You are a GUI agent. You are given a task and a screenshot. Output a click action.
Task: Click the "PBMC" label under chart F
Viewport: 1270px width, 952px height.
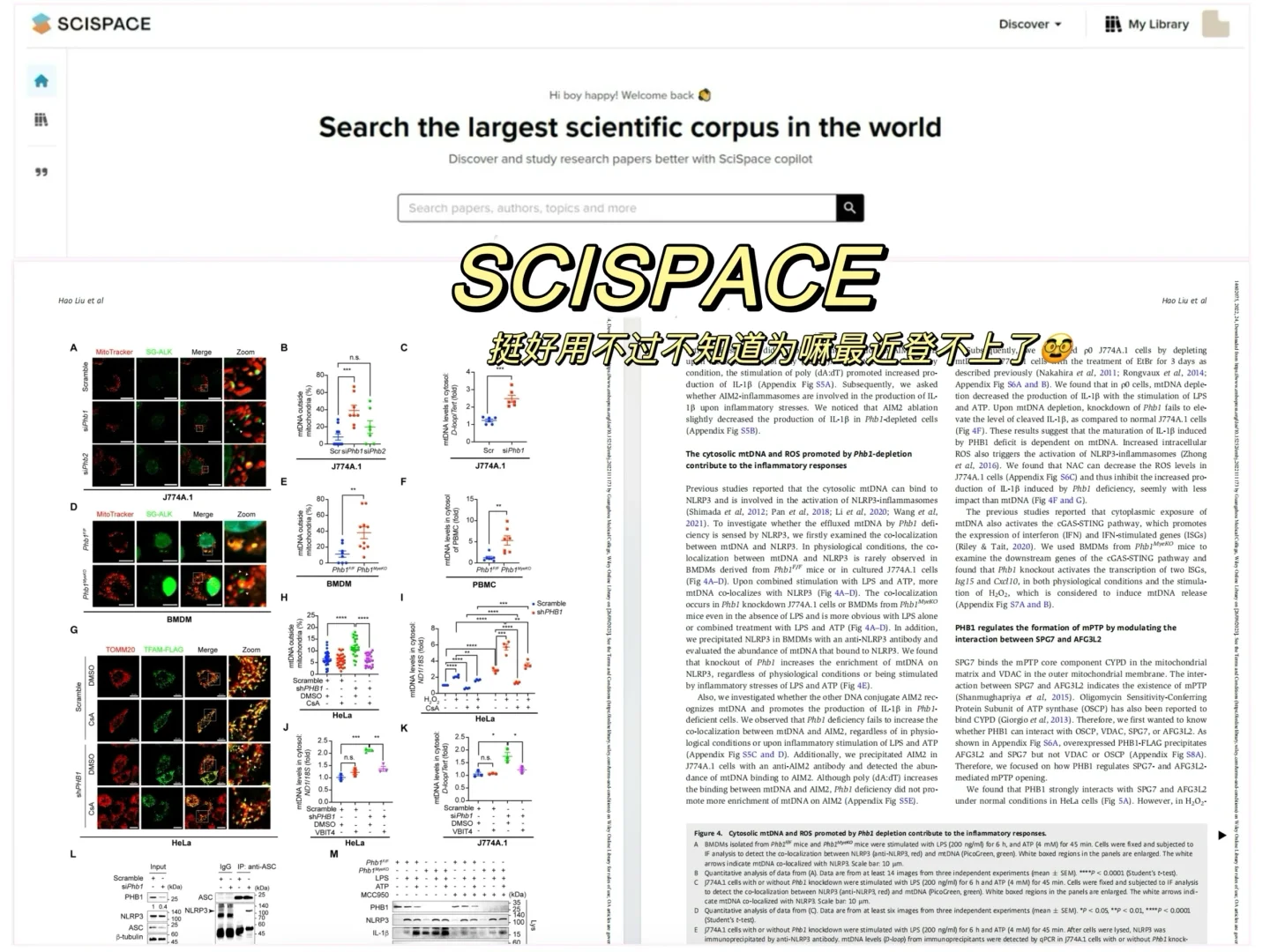(x=484, y=584)
